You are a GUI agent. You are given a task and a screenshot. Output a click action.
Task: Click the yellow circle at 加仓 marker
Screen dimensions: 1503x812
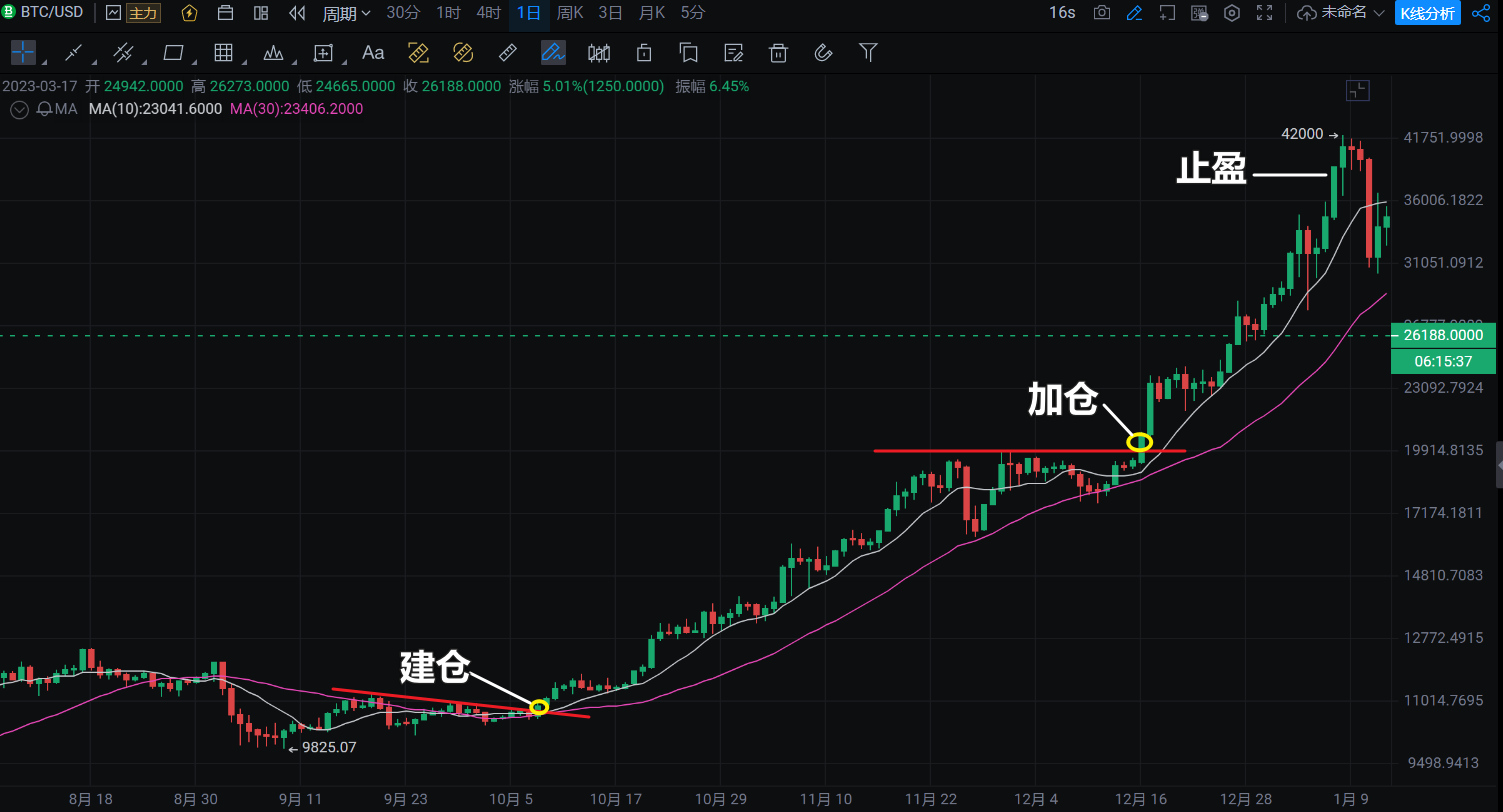[x=1139, y=441]
